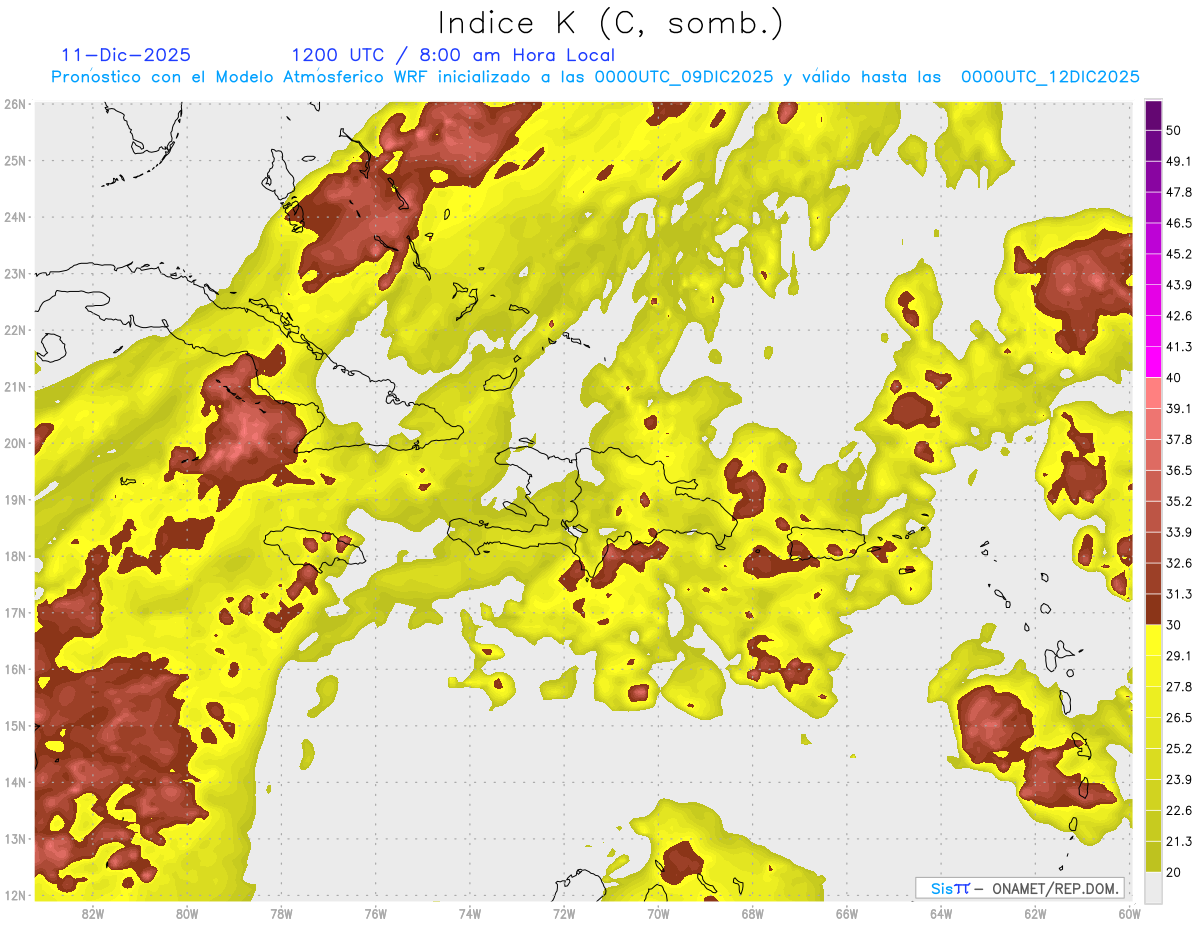Click the latitude label "14N"
This screenshot has width=1200, height=927.
point(15,782)
